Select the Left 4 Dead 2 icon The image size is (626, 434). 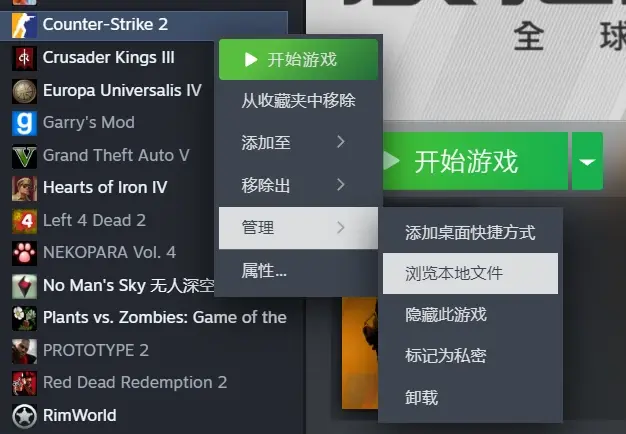click(24, 221)
